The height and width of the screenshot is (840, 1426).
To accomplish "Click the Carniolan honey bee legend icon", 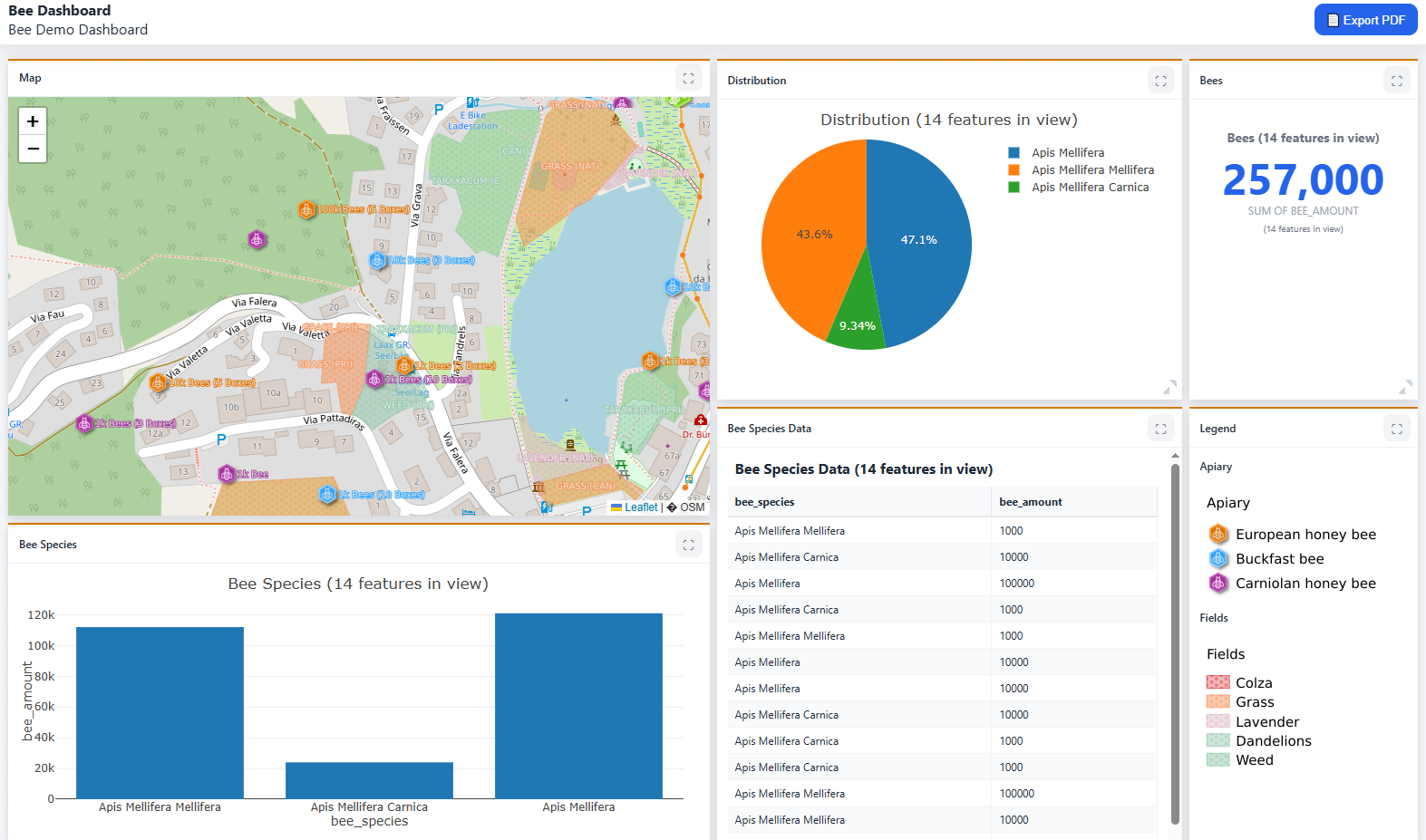I will [x=1218, y=584].
